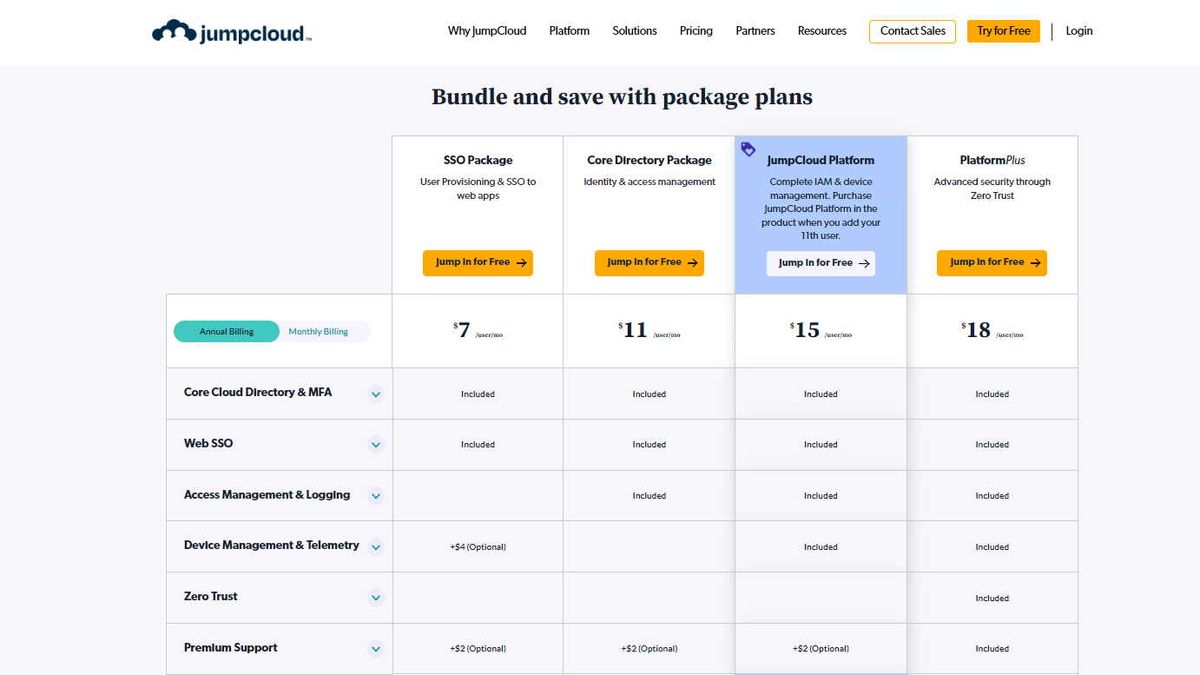Expand the Web SSO feature row
Image resolution: width=1200 pixels, height=675 pixels.
(376, 444)
